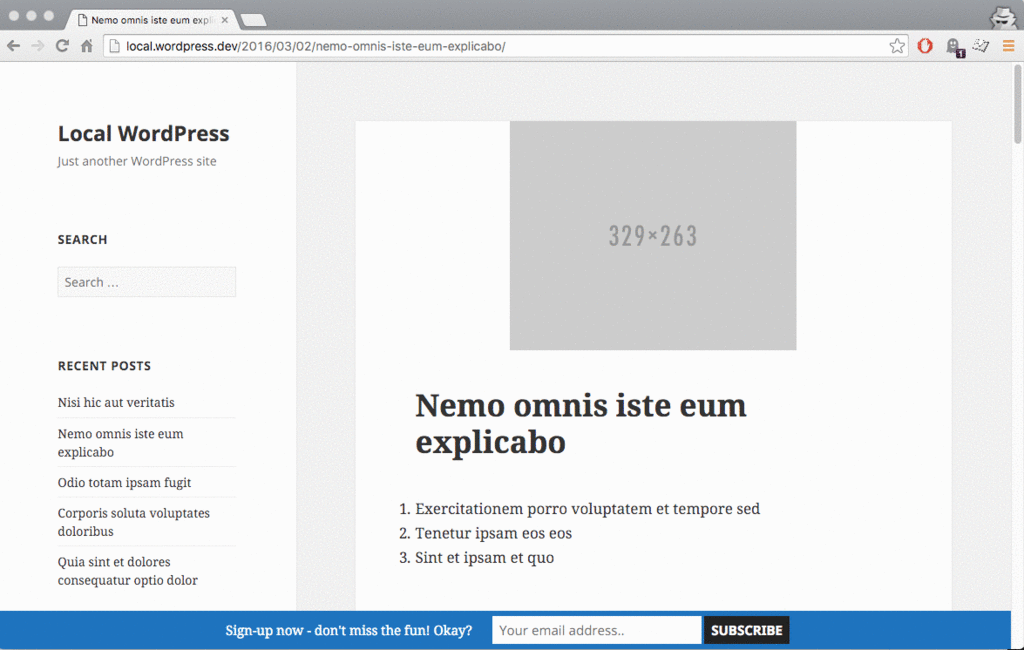Open the Nisi hic aut veritatis post
Screen dimensions: 1024x650
coord(116,402)
